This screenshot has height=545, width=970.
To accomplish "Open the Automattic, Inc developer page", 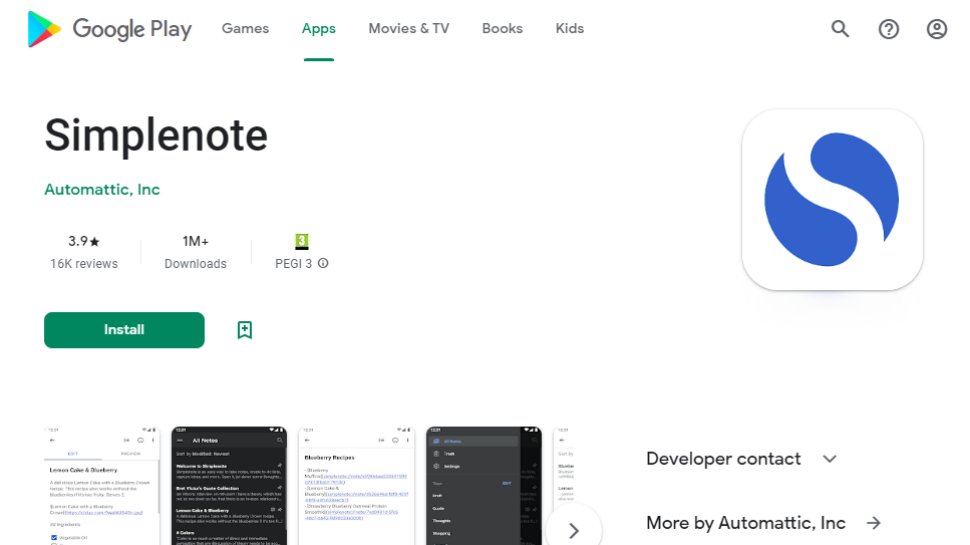I will click(x=102, y=189).
